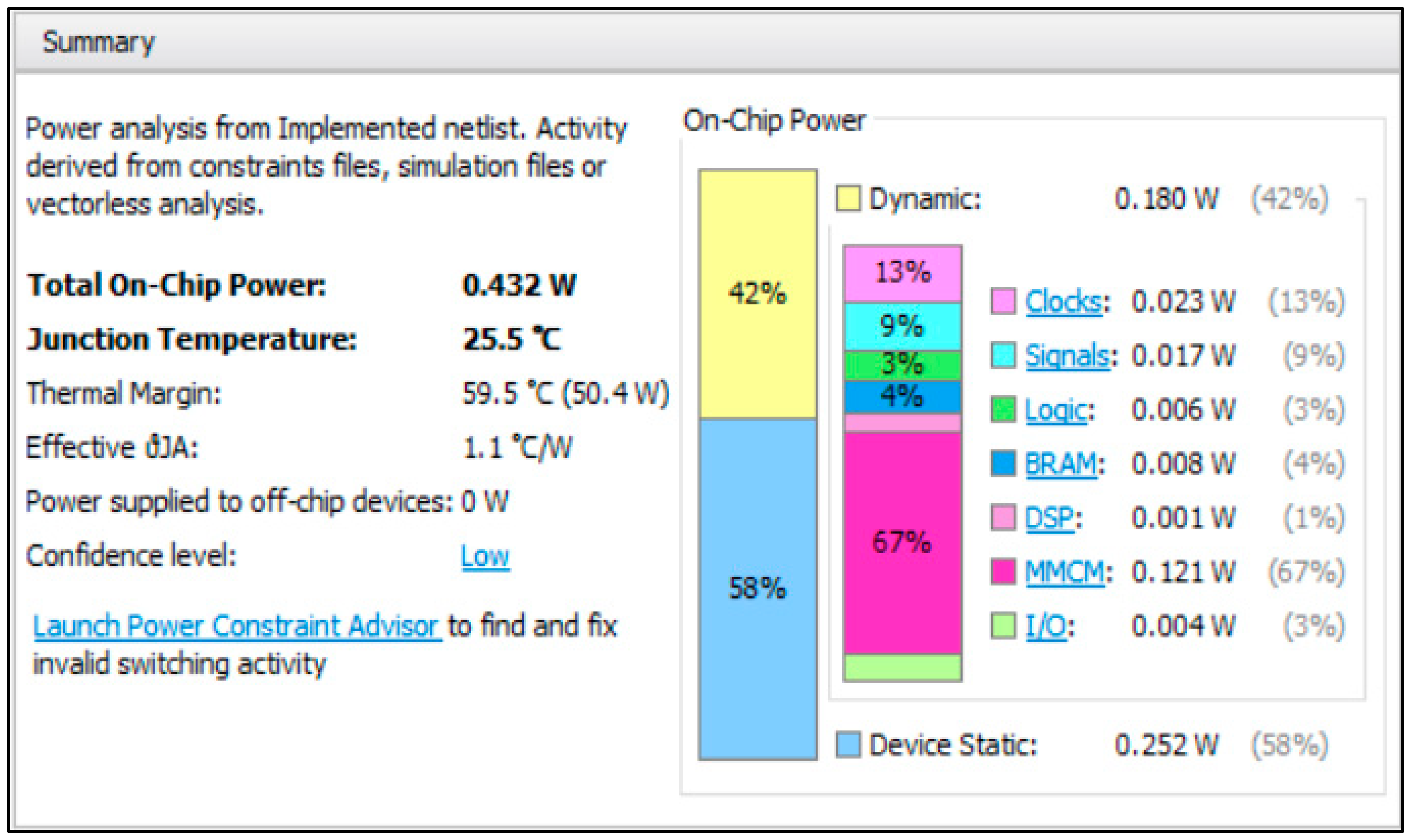Open the BRAM power details link
The image size is (1413, 840).
pyautogui.click(x=1060, y=464)
